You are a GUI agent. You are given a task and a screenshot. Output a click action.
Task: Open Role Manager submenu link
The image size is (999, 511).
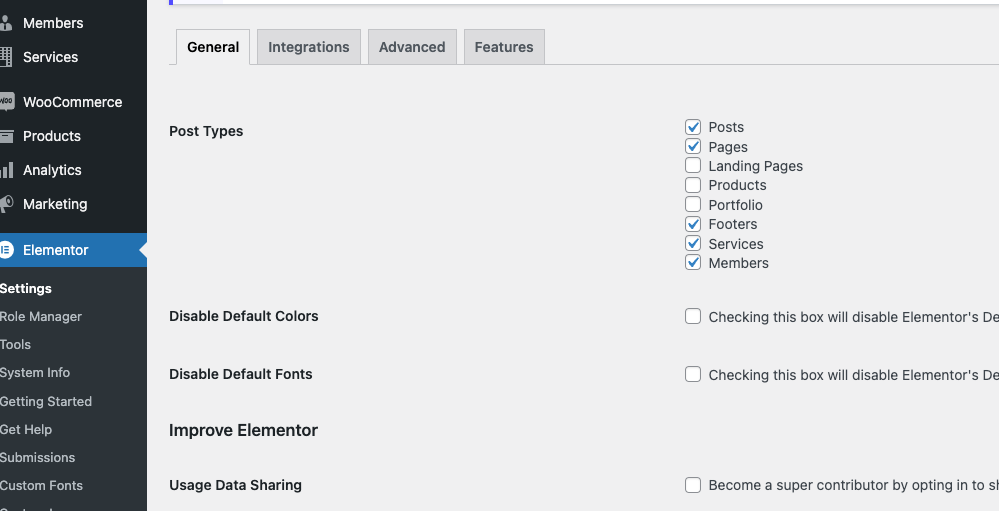pos(41,317)
